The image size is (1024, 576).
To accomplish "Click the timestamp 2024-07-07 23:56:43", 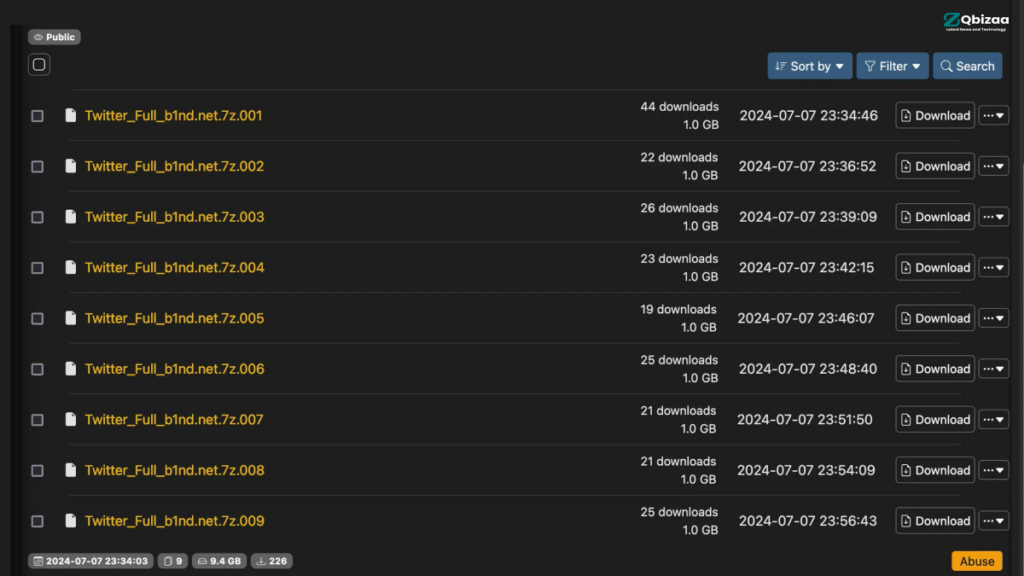I will click(x=808, y=520).
